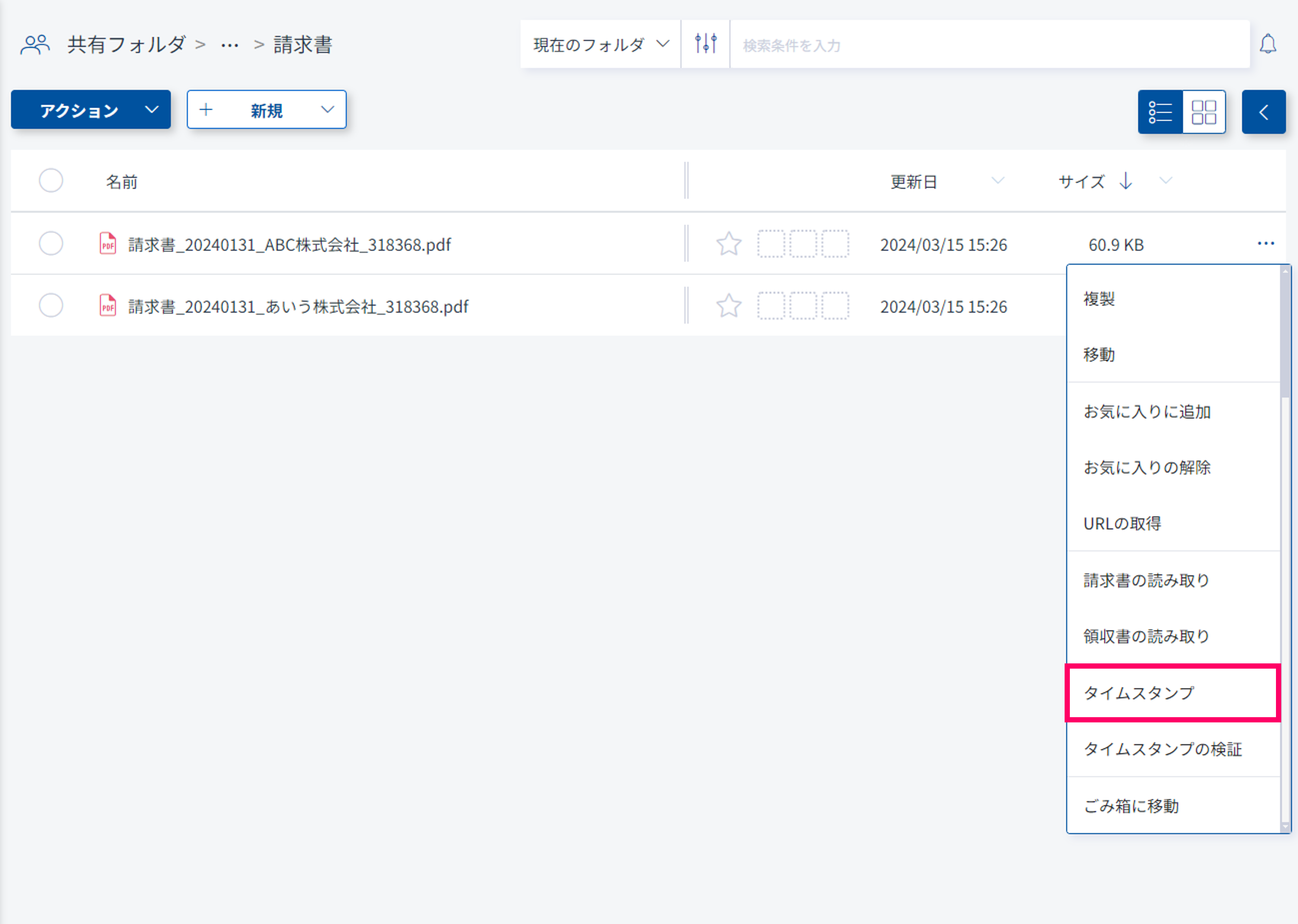Star the あいう株式会社 invoice file
Viewport: 1298px width, 924px height.
pos(729,306)
